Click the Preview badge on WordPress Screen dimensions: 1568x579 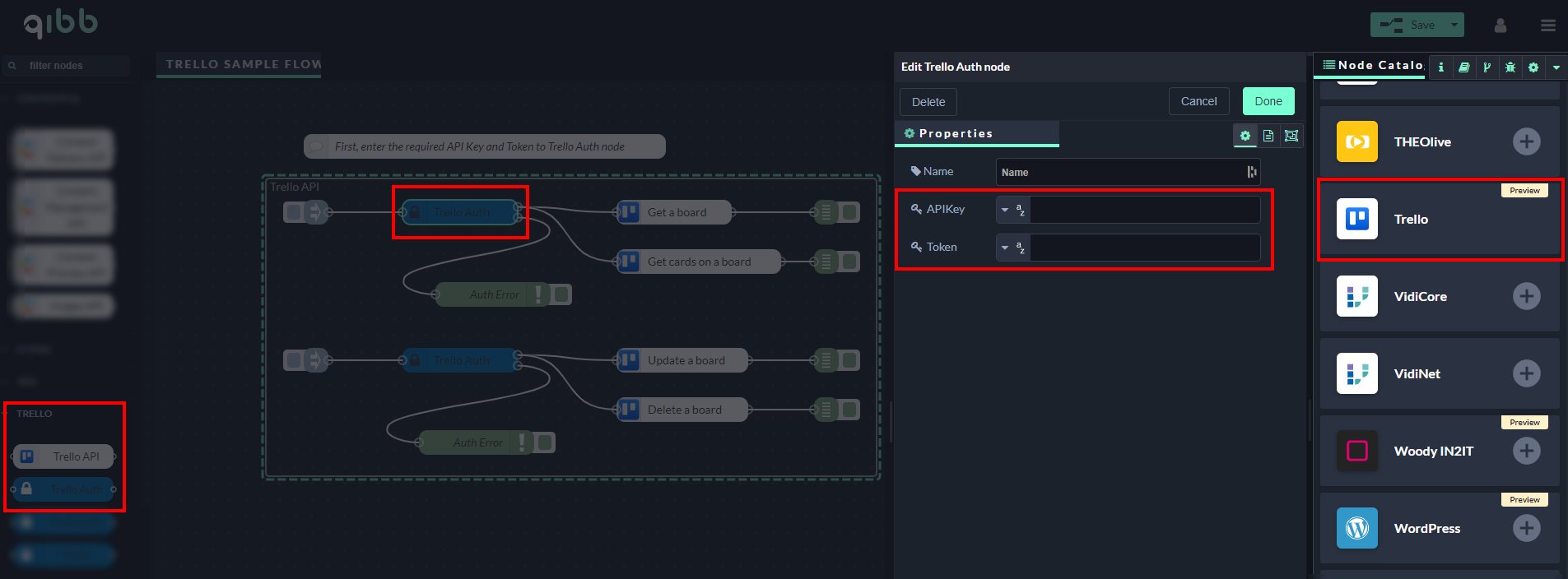(x=1524, y=499)
